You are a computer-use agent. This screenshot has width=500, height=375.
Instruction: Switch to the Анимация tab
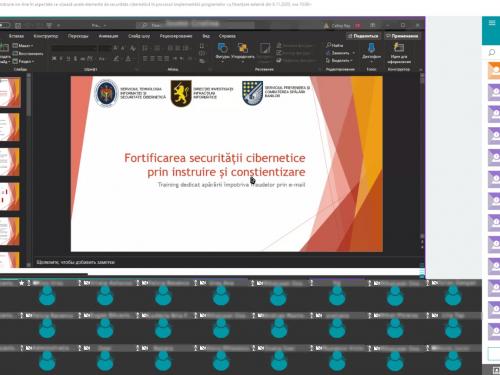108,36
